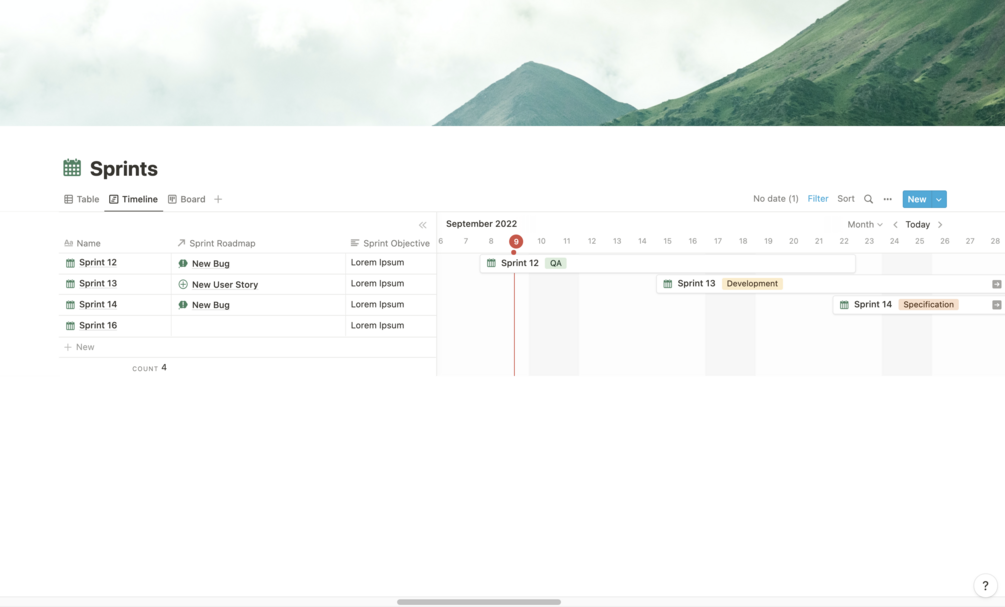Viewport: 1005px width, 607px height.
Task: Open New Bug relation in Sprint 12 row
Action: (x=210, y=263)
